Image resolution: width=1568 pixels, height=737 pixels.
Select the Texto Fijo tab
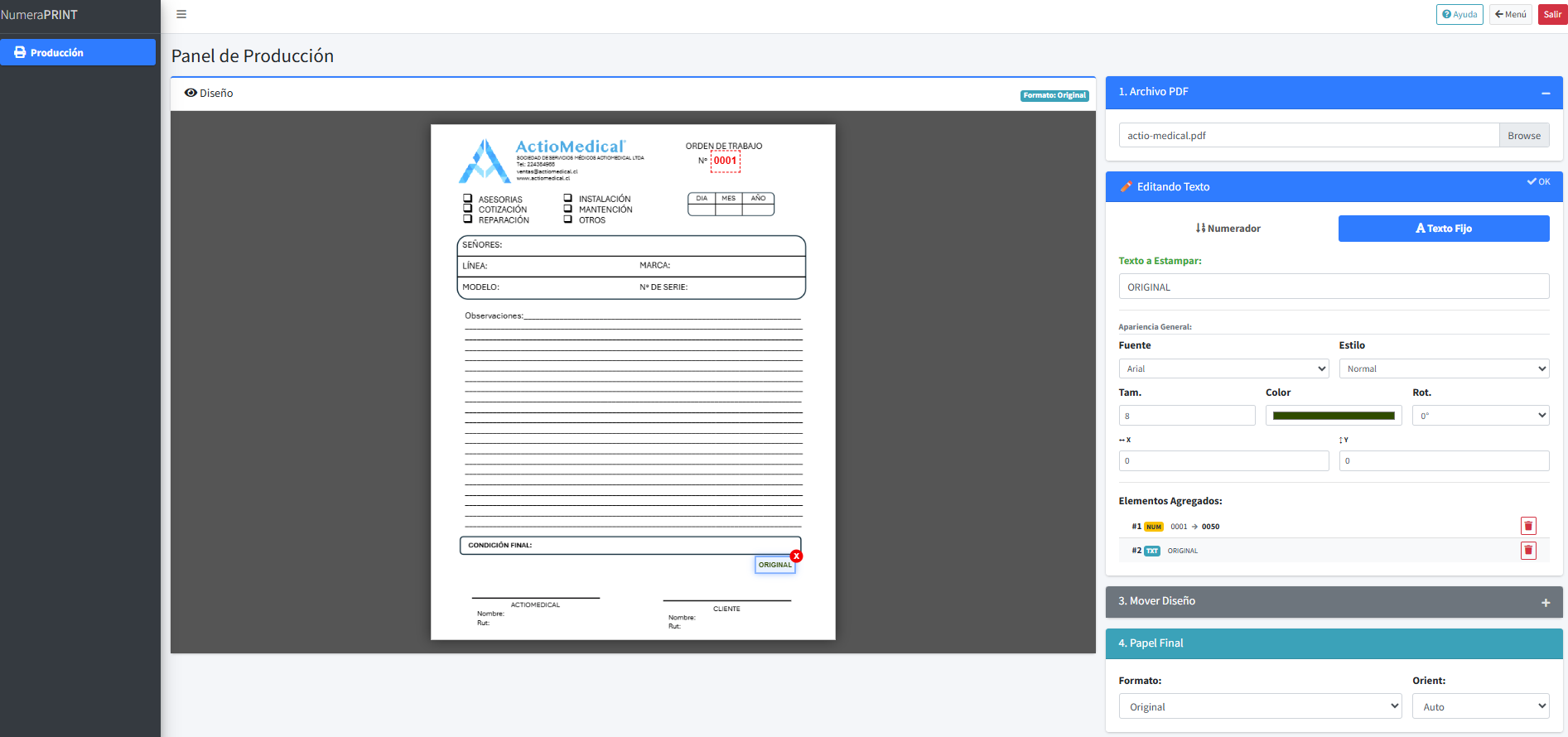pos(1443,229)
